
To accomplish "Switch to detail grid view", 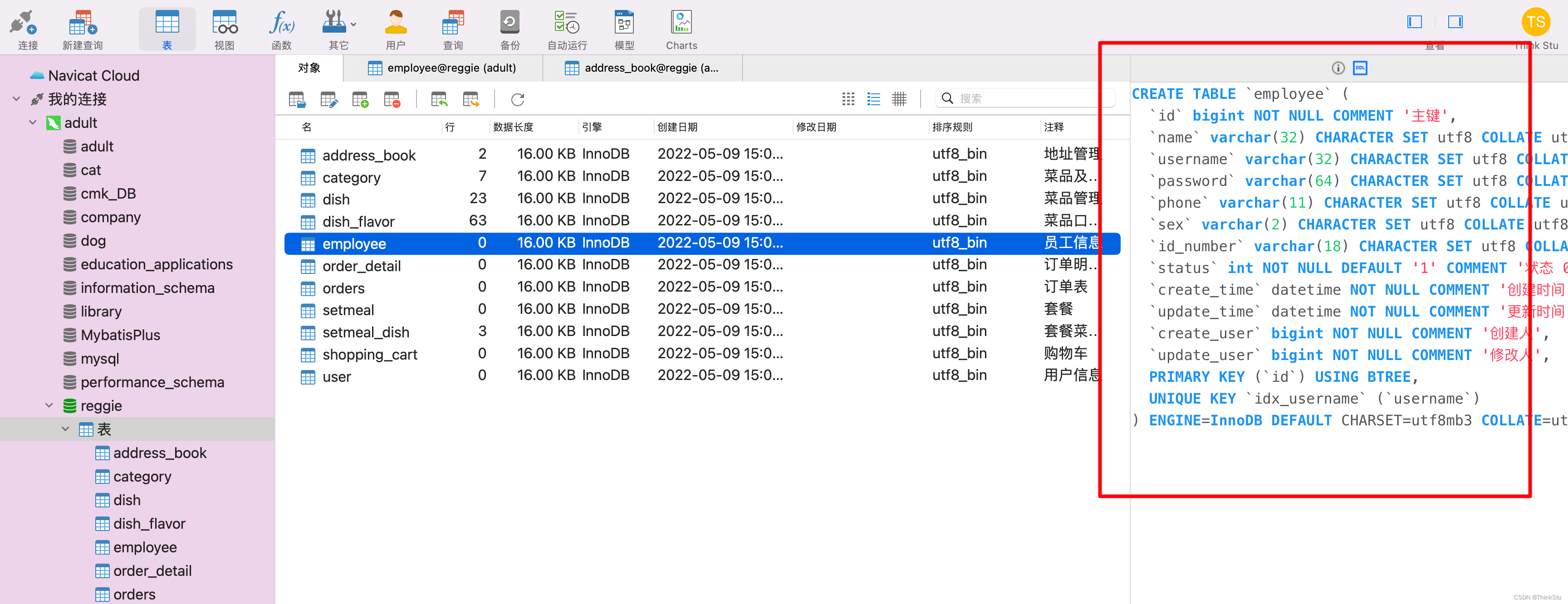I will coord(899,99).
